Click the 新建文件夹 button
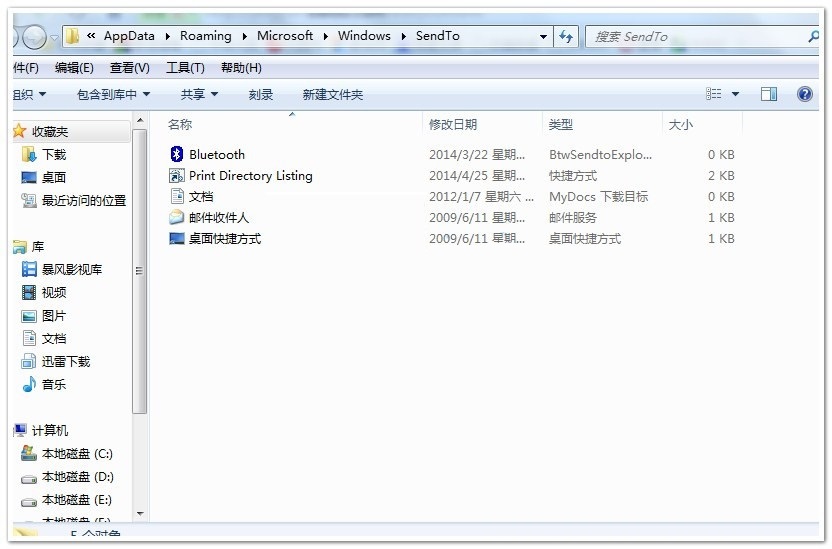Screen dimensions: 832x549 tap(332, 95)
